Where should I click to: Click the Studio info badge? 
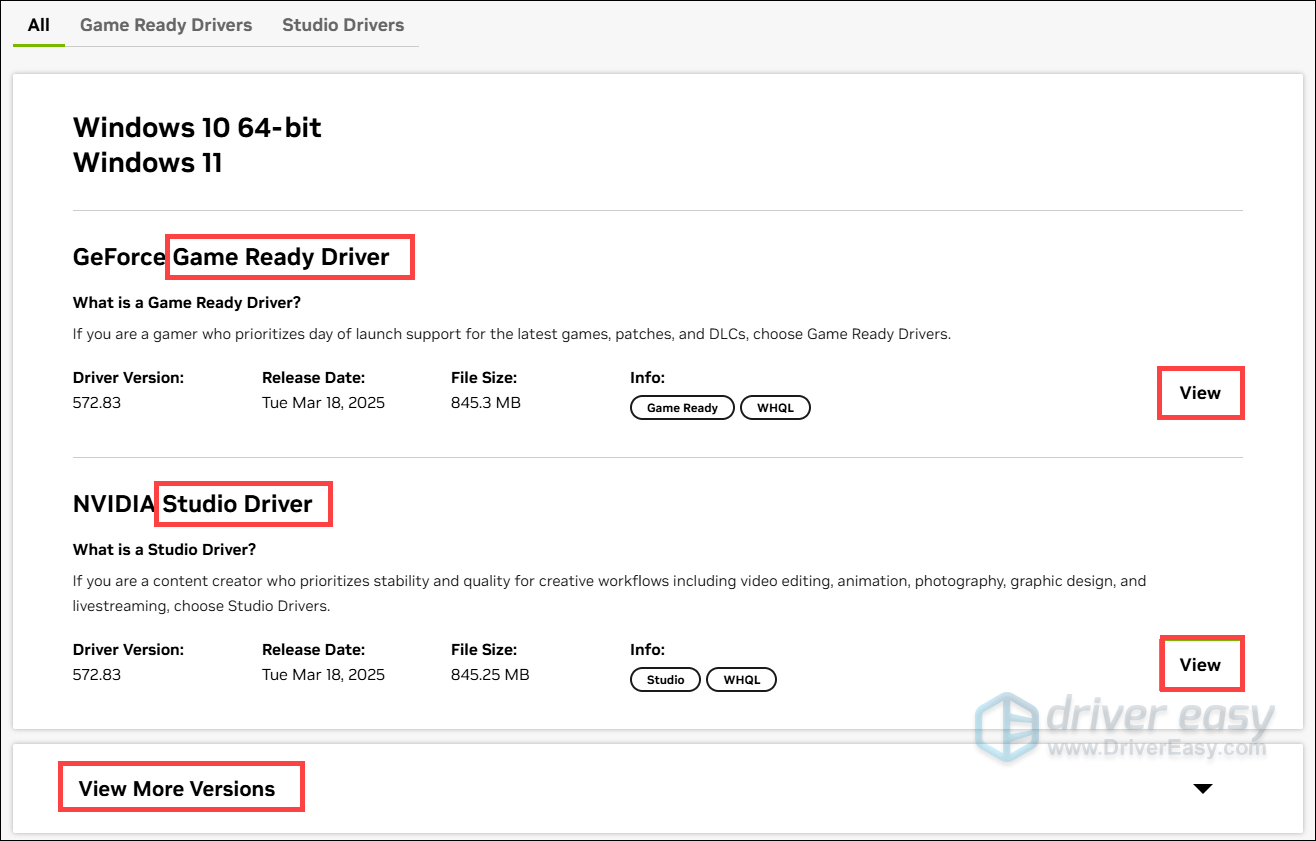(665, 679)
